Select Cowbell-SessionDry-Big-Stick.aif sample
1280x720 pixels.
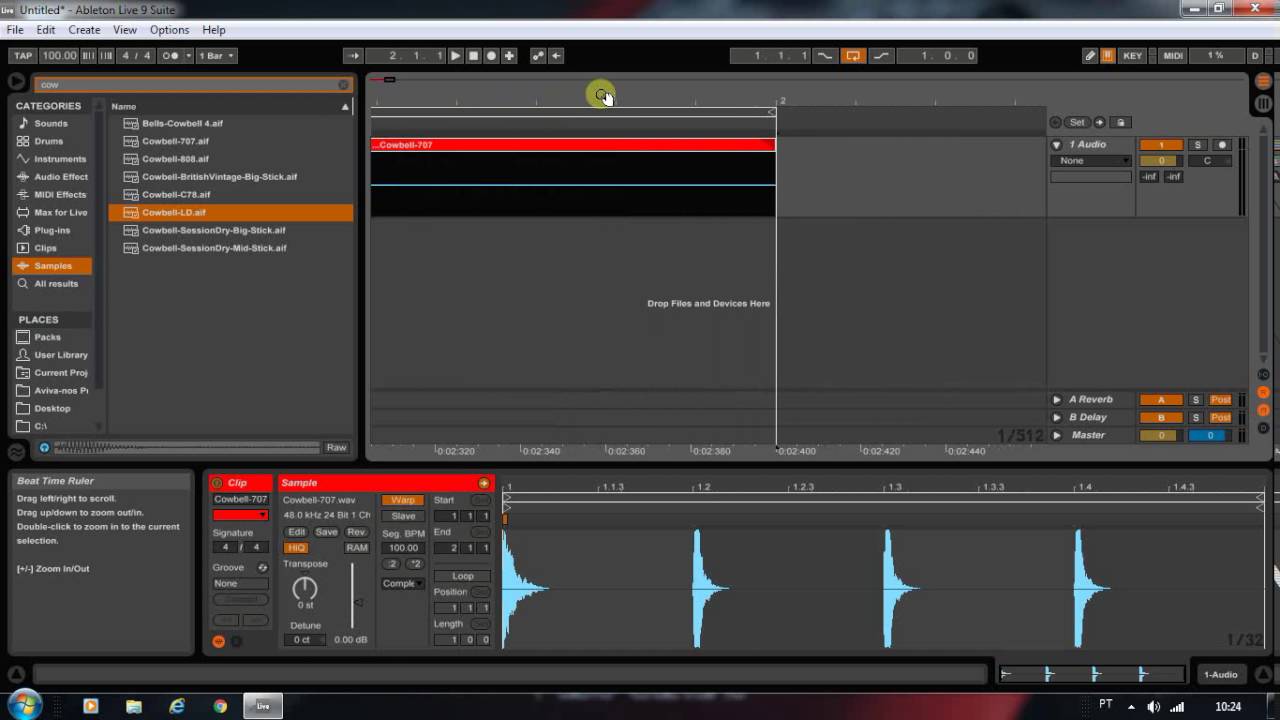(213, 230)
